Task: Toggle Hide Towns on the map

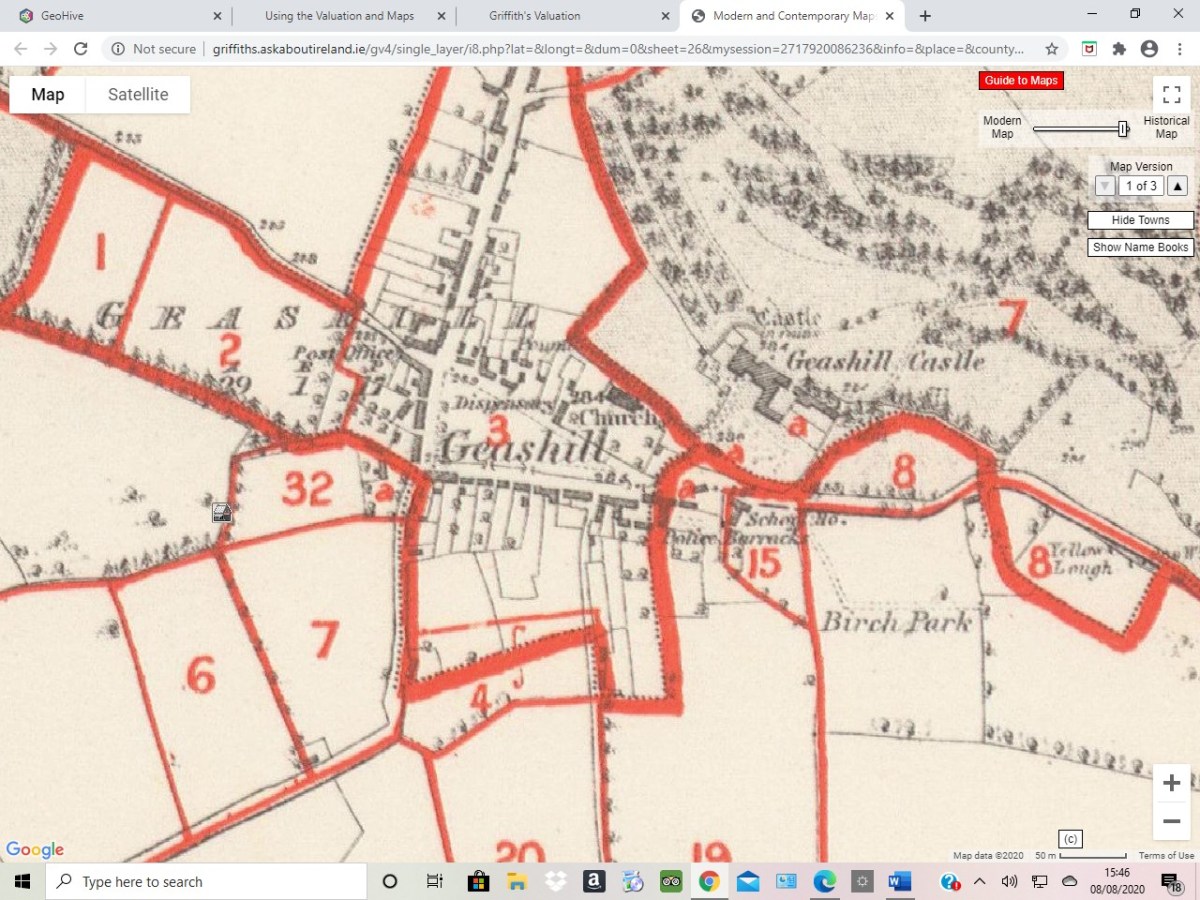Action: (1139, 220)
